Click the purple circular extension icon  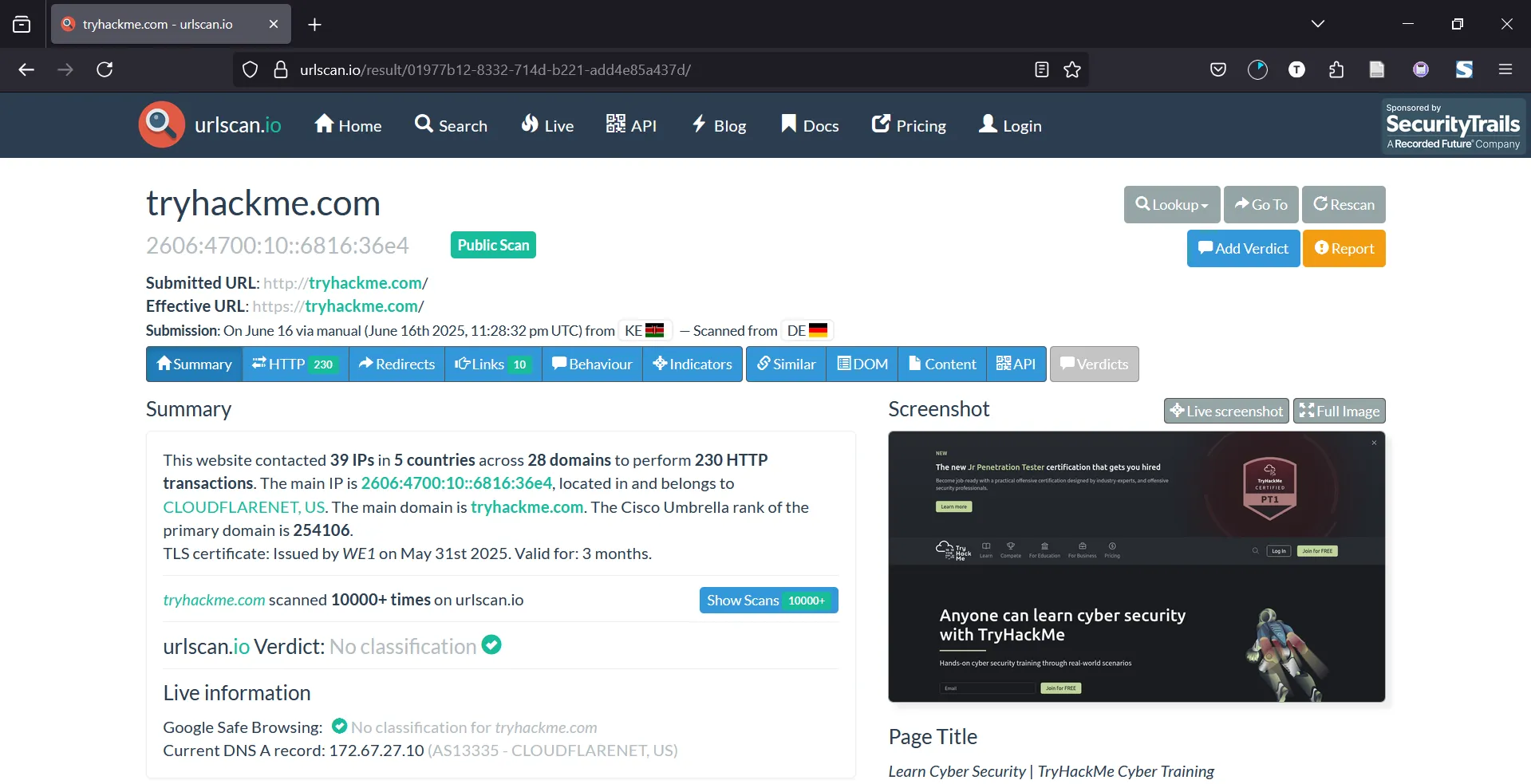click(x=1421, y=69)
